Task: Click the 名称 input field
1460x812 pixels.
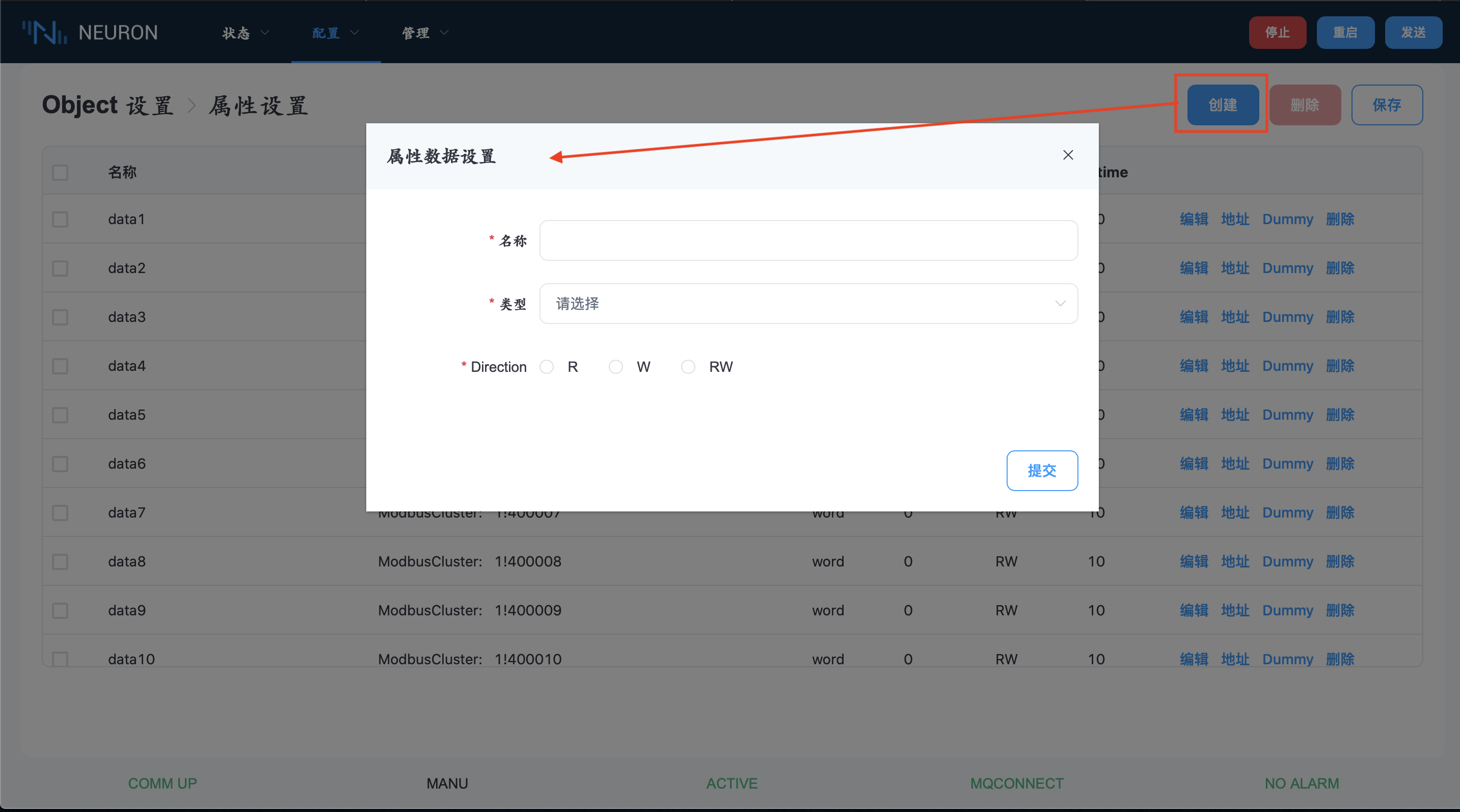Action: [808, 240]
